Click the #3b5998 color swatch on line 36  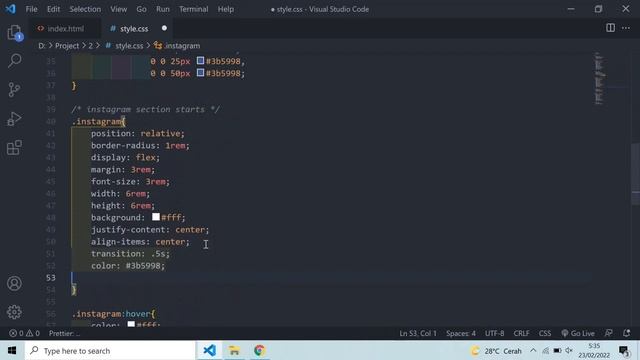coord(200,73)
